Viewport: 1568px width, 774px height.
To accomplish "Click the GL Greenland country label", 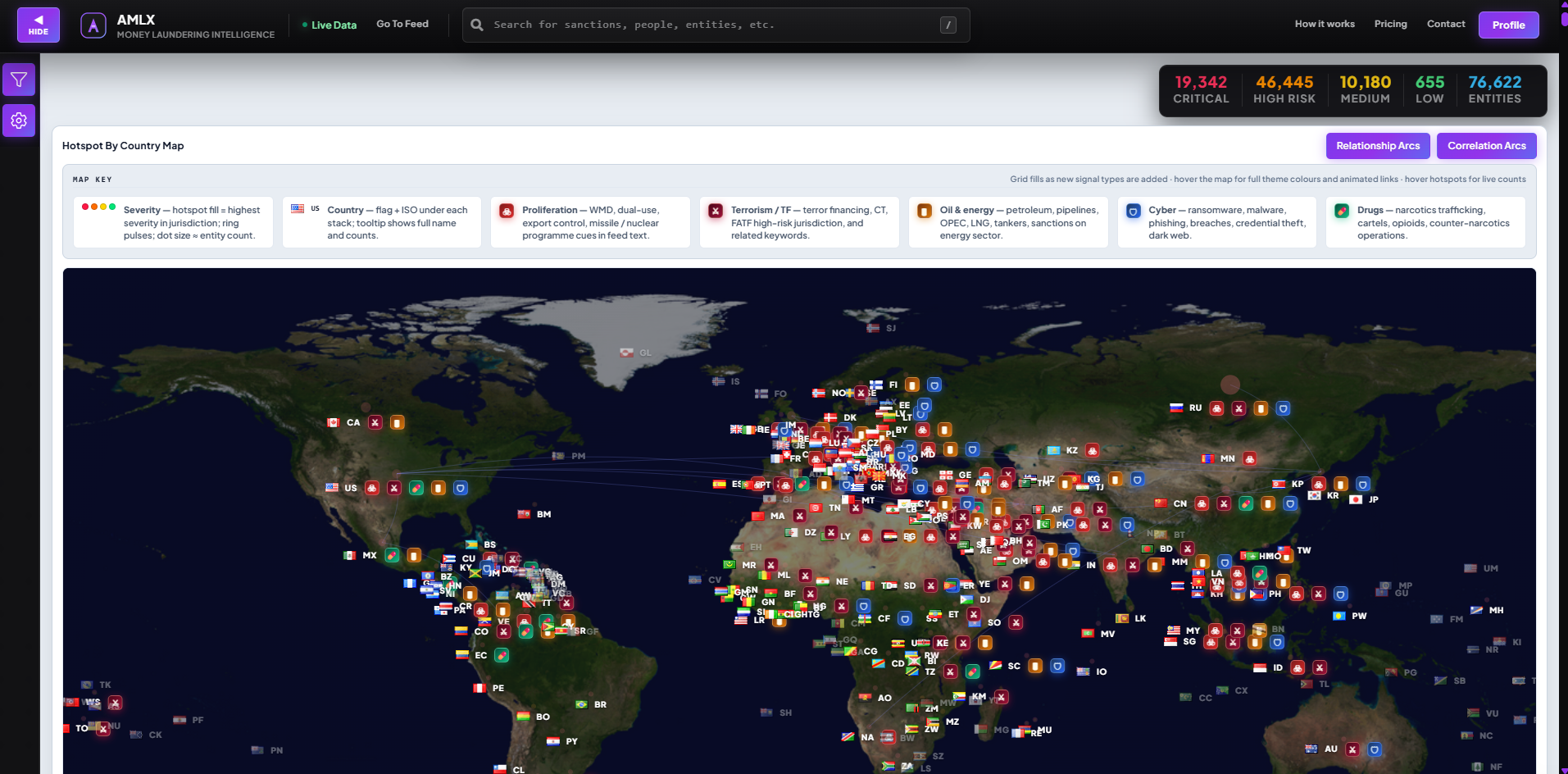I will [x=646, y=353].
